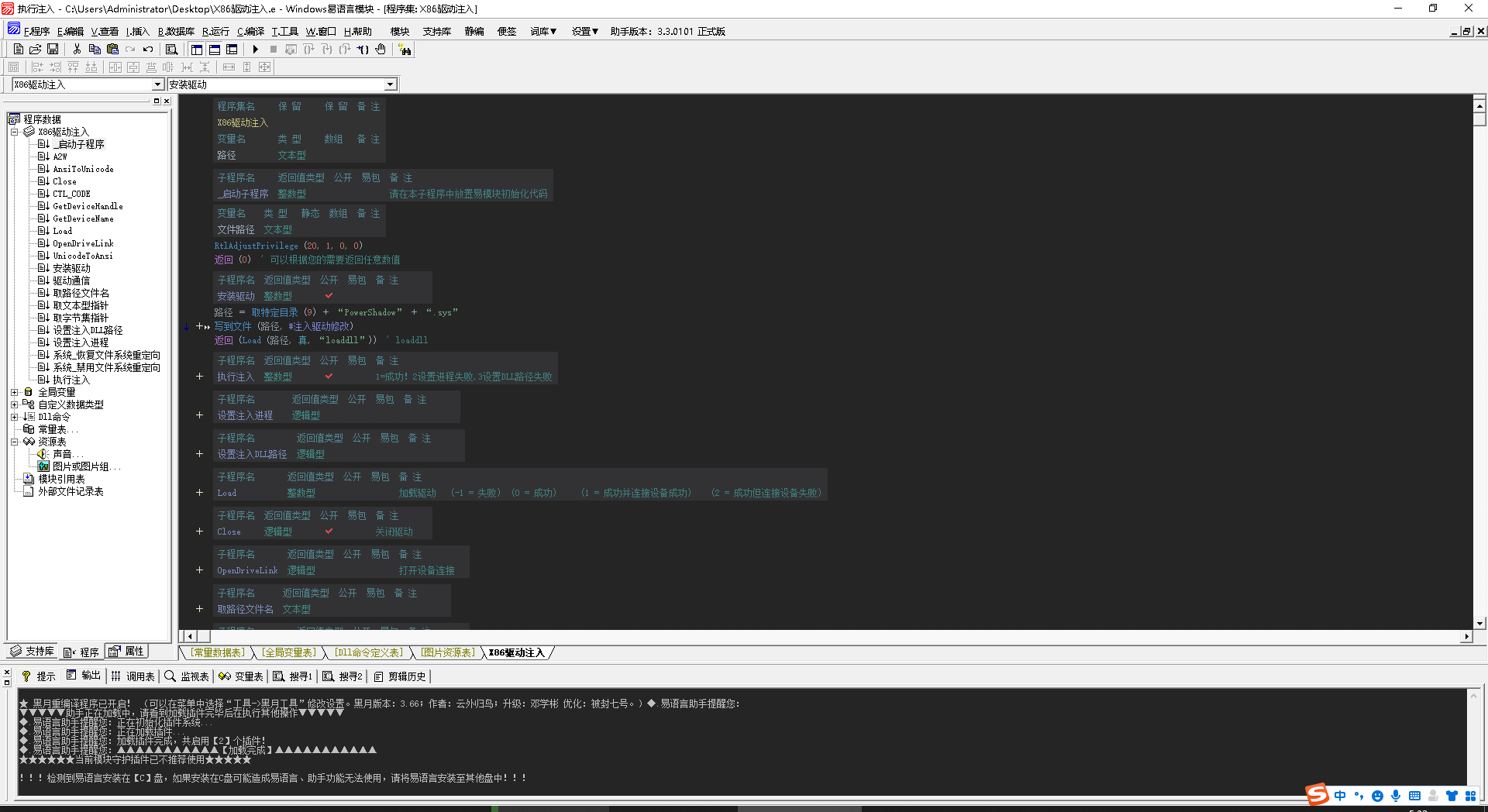Open the Find/search magnifier tool
The image size is (1488, 812).
(172, 49)
